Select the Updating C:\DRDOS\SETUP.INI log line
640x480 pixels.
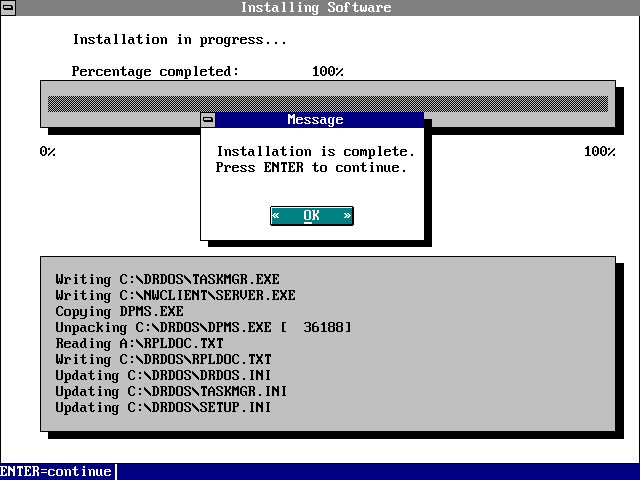click(164, 407)
